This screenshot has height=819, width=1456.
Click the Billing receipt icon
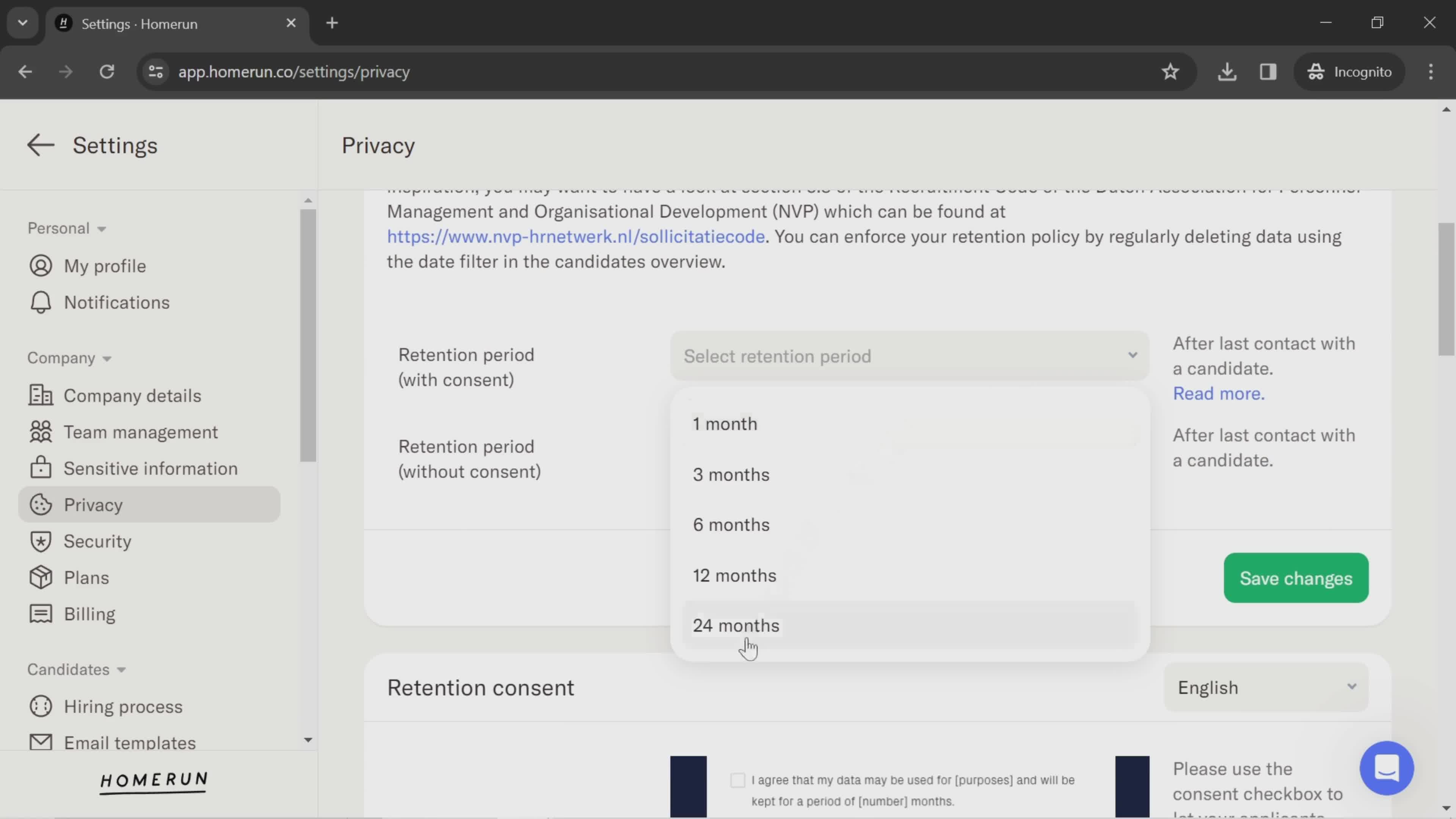41,614
